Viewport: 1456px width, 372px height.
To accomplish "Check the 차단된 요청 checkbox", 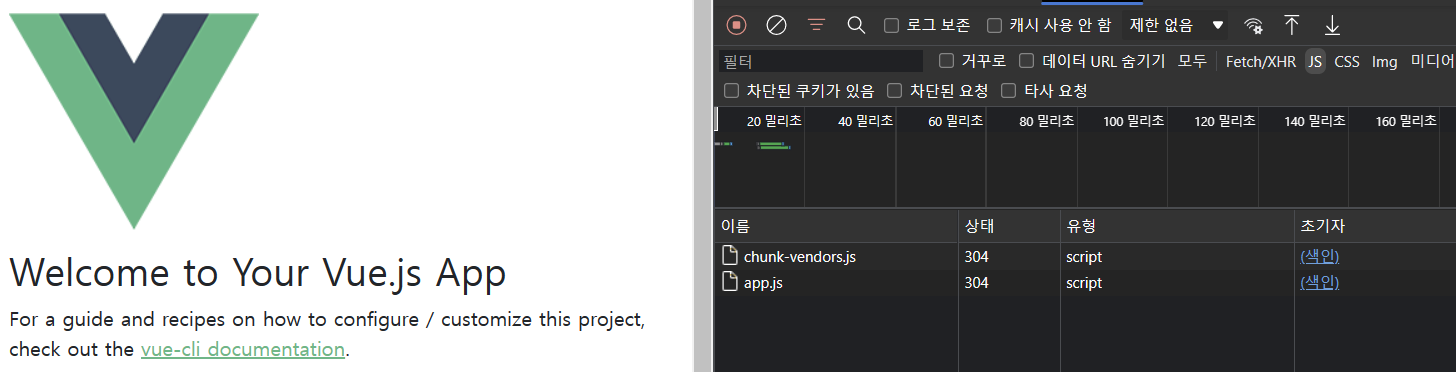I will tap(895, 91).
